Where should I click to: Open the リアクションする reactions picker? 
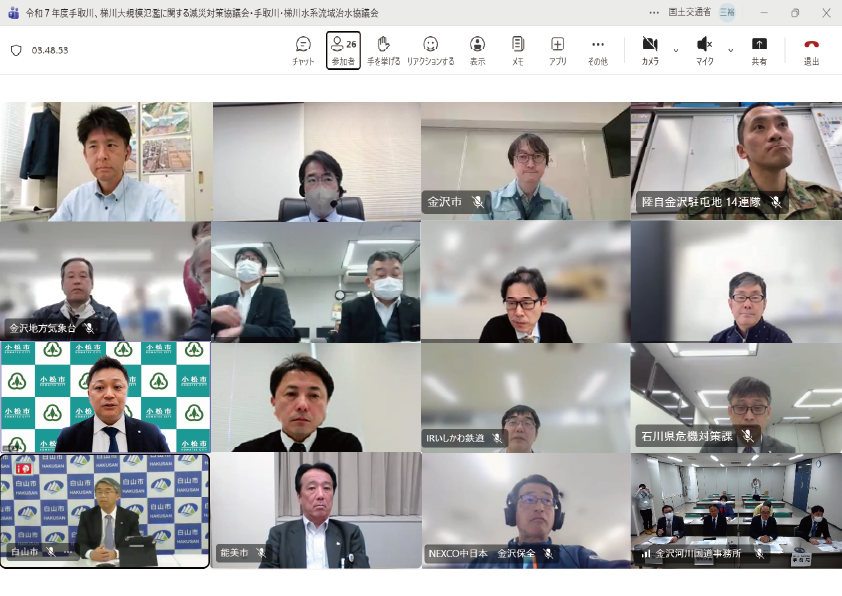coord(430,50)
